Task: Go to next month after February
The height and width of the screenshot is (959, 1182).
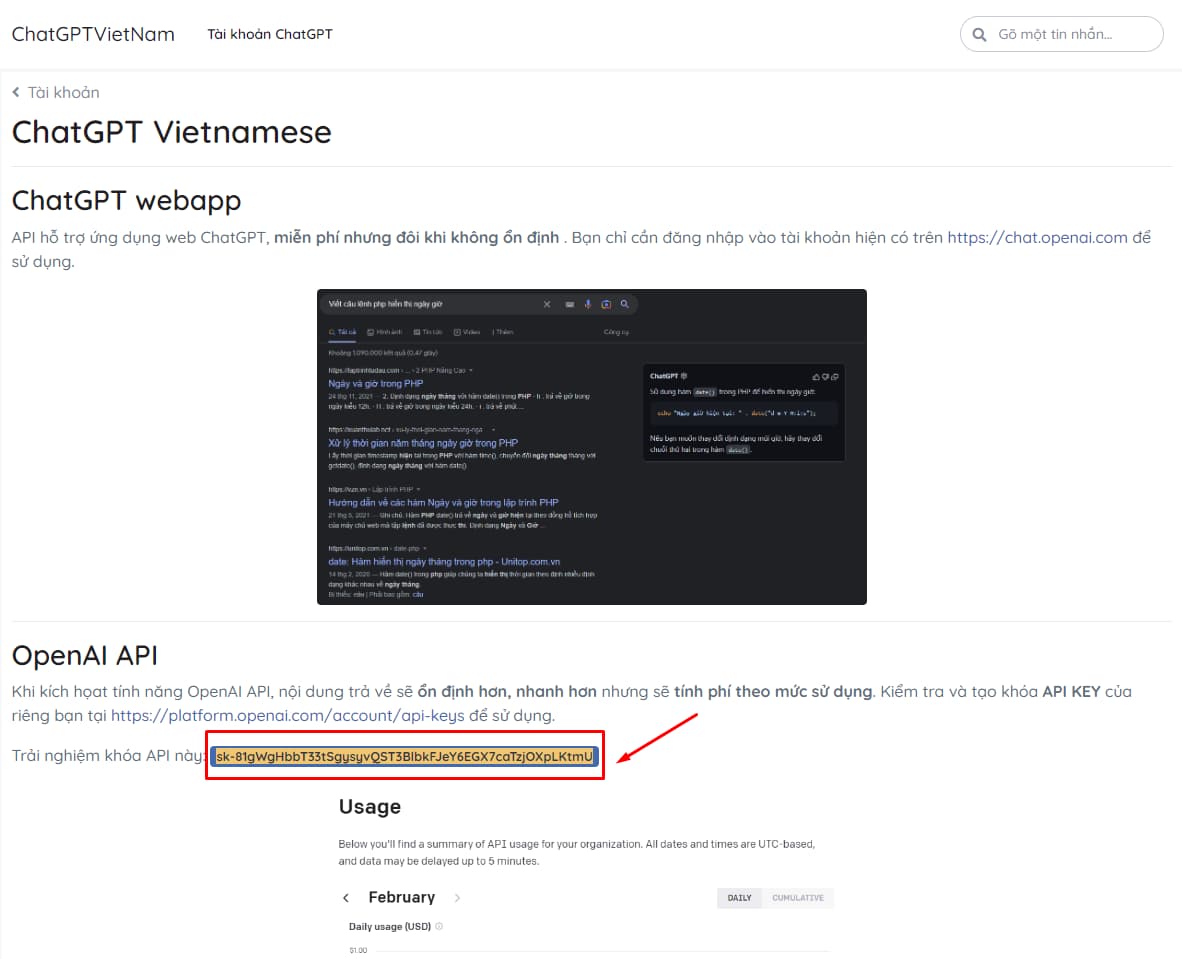Action: (x=457, y=897)
